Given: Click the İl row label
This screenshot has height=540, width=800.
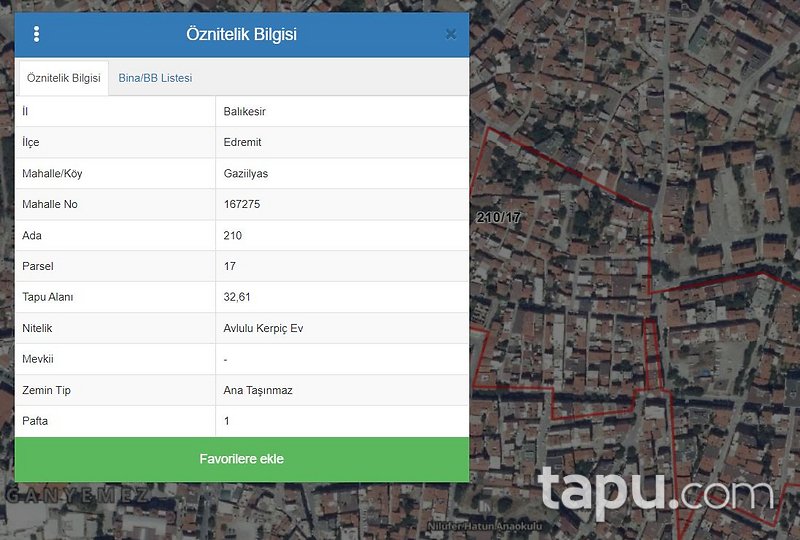Looking at the screenshot, I should pos(24,111).
